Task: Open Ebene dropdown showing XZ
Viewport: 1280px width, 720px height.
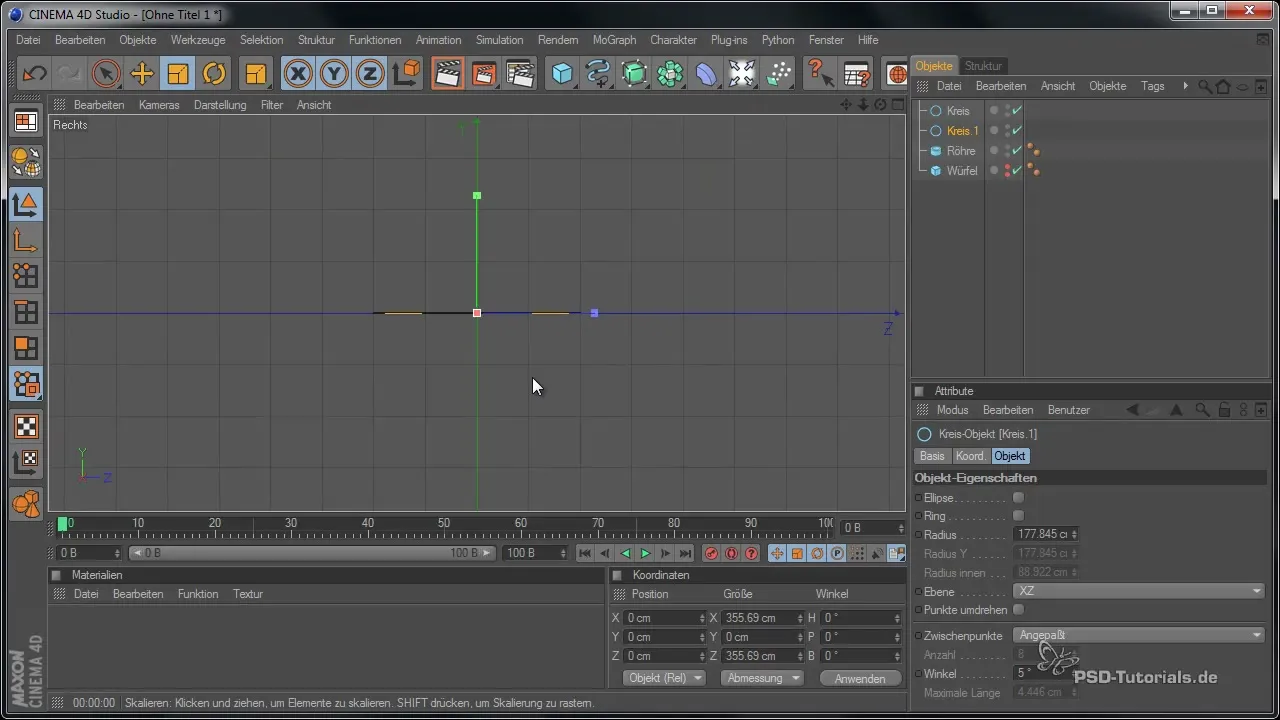Action: pos(1140,591)
